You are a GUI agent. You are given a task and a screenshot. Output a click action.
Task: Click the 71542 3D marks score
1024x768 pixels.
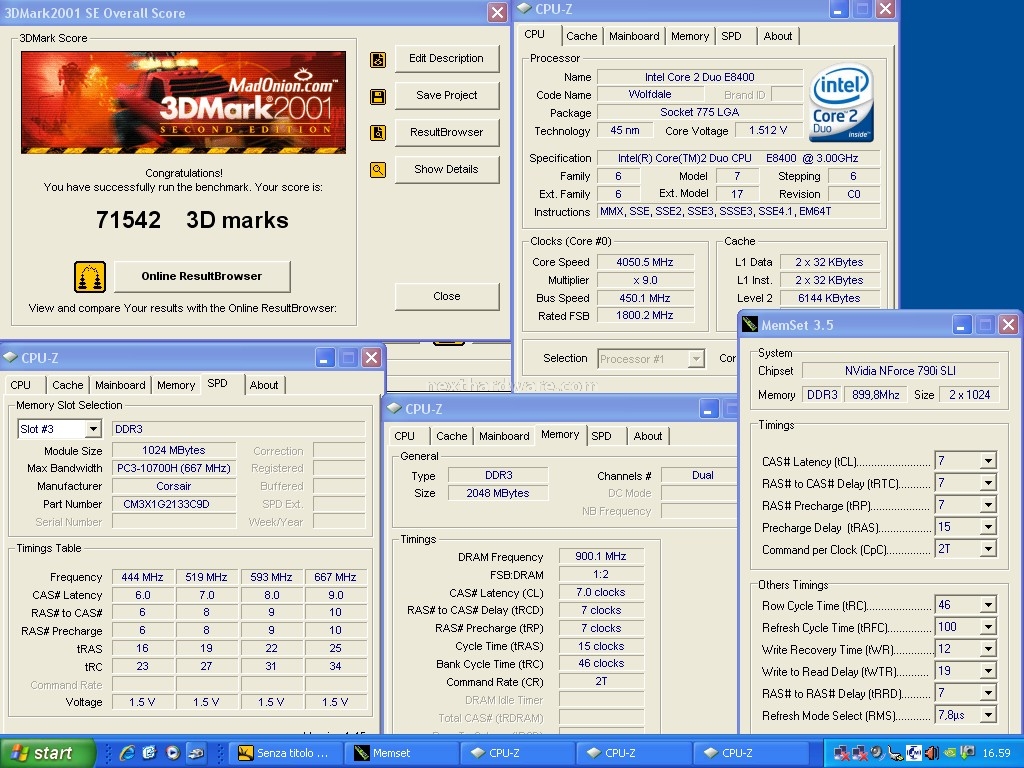192,220
